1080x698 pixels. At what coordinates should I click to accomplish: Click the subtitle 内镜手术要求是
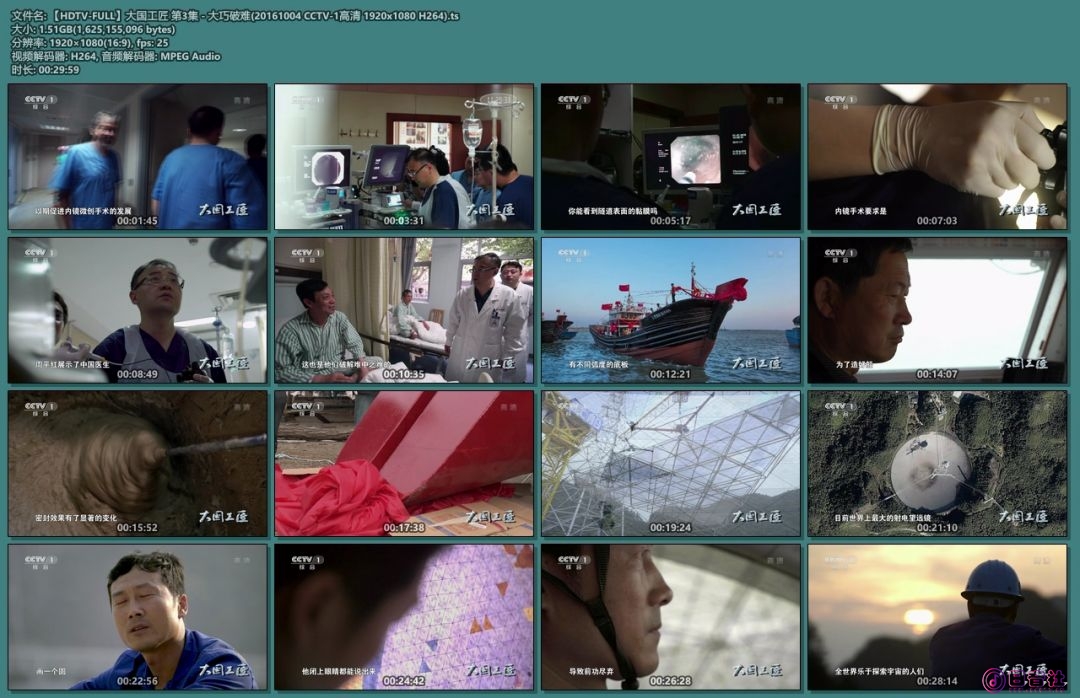tap(861, 211)
